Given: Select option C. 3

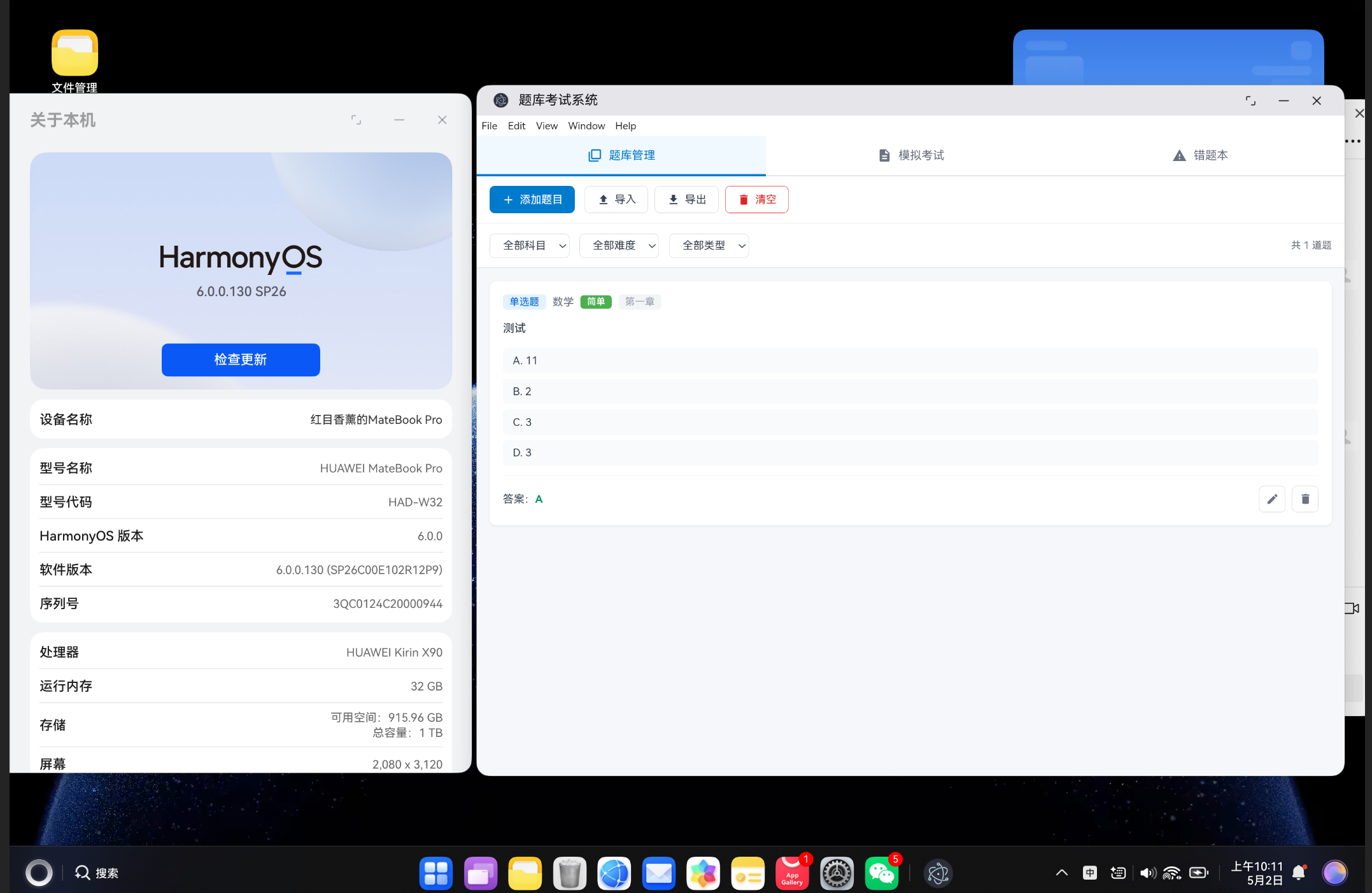Looking at the screenshot, I should (910, 422).
